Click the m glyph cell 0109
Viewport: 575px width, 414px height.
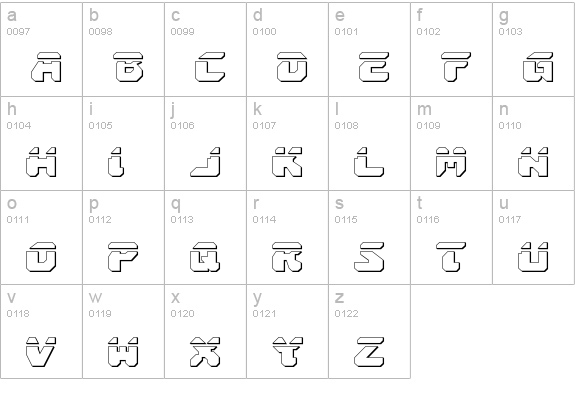point(451,143)
